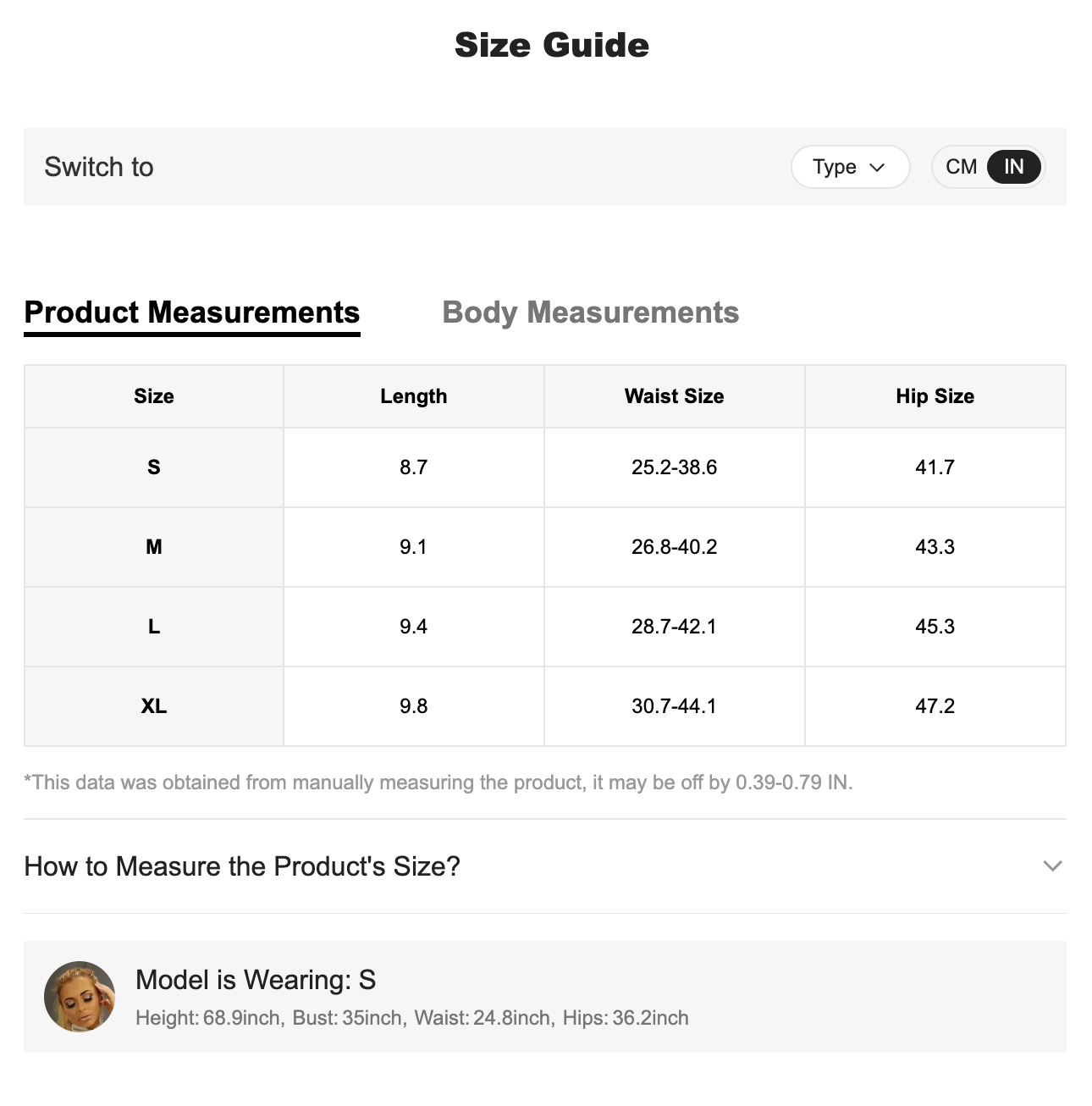Expand How to Measure the Product's Size
The image size is (1092, 1106).
point(242,866)
